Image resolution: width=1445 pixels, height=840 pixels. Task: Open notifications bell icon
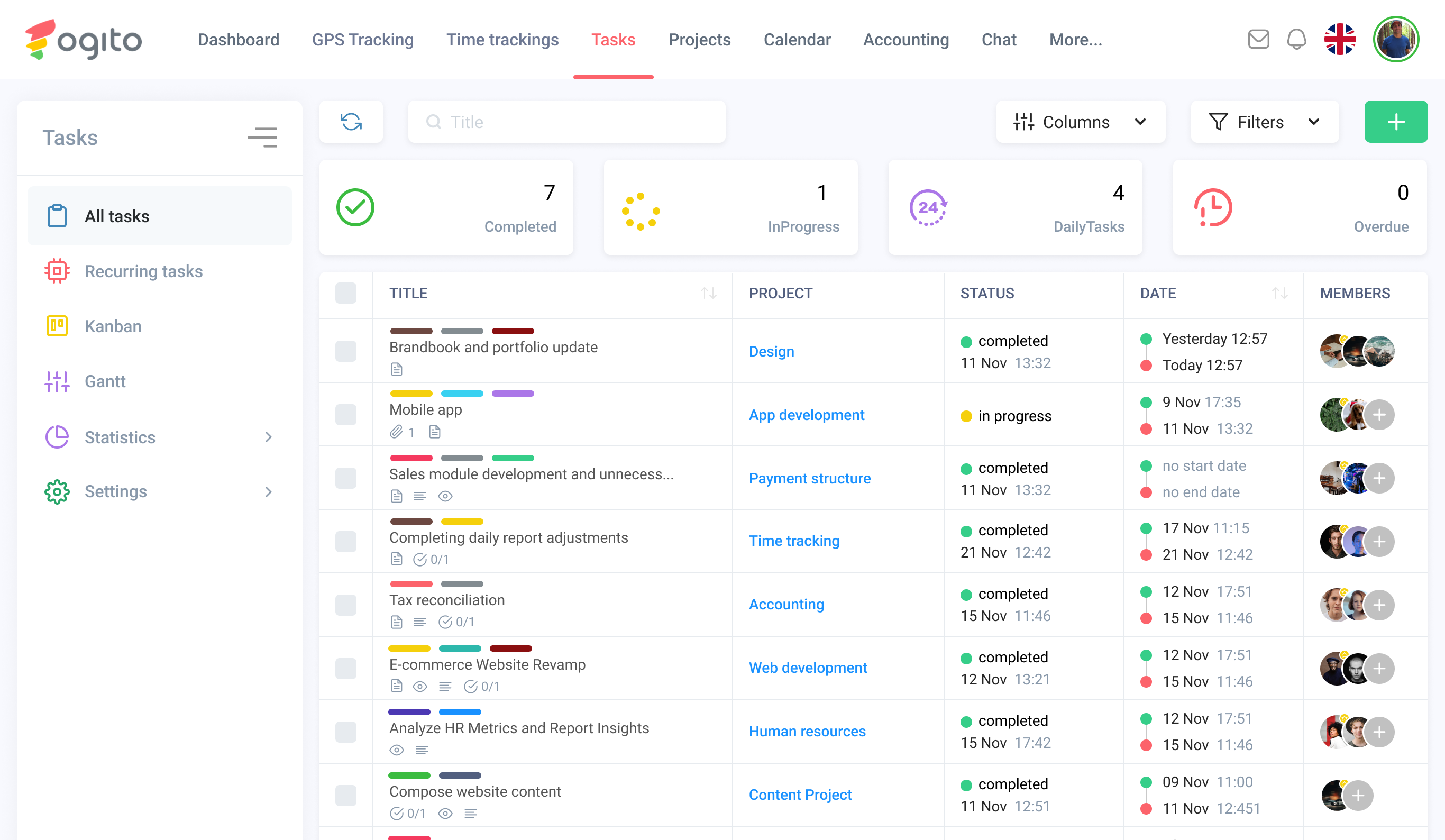pos(1296,40)
